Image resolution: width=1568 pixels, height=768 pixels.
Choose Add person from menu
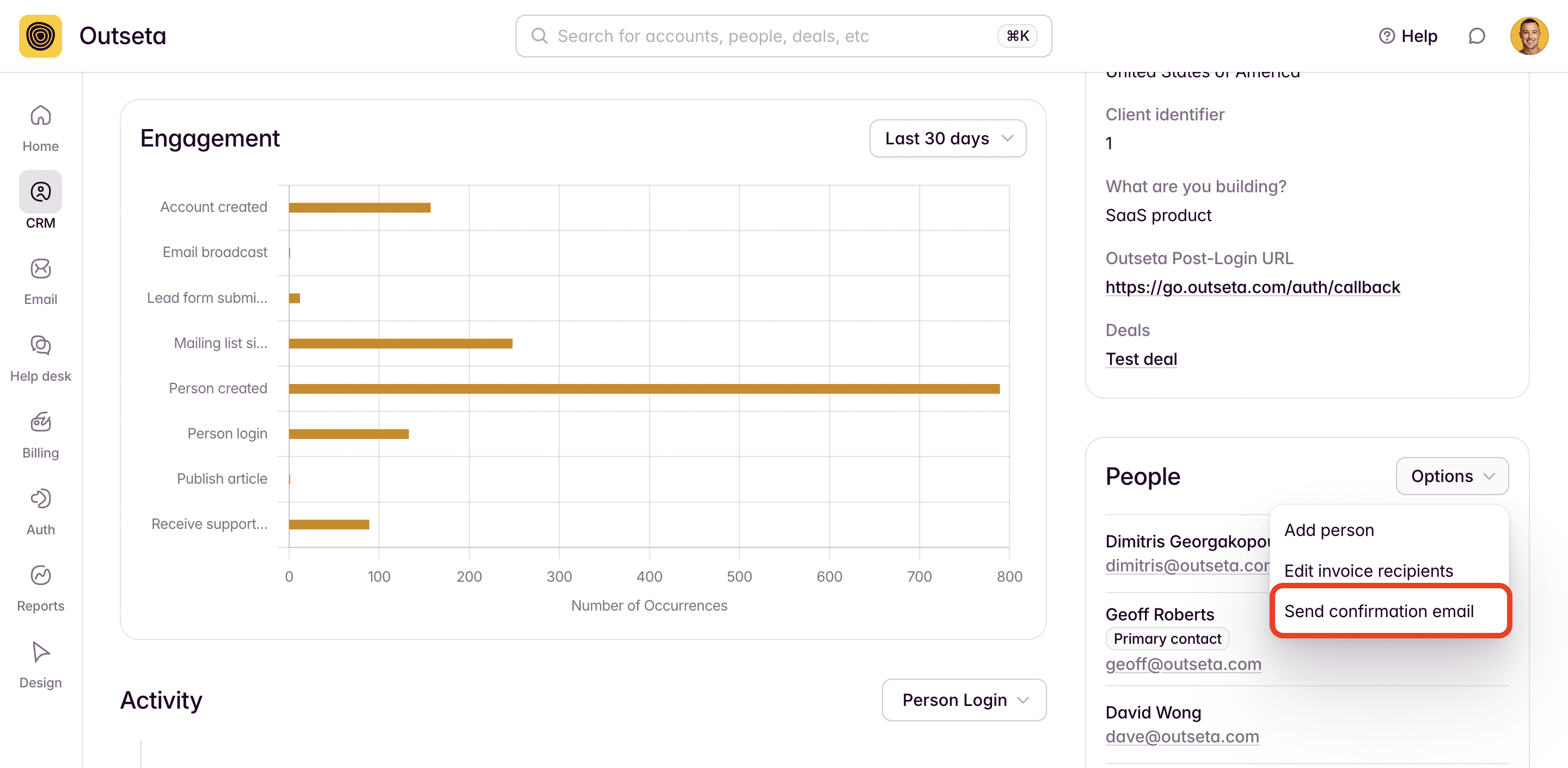point(1329,530)
